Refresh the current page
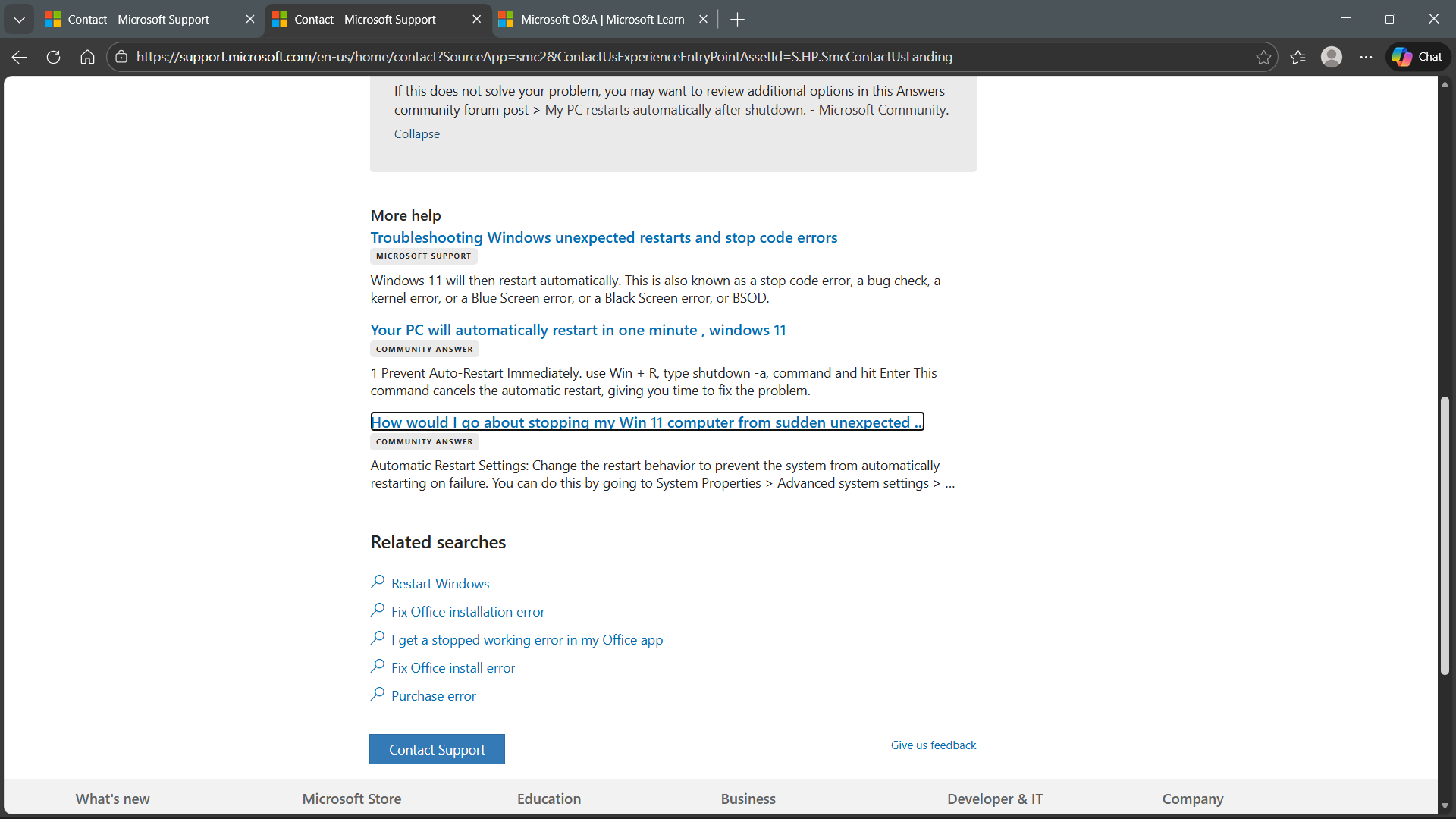This screenshot has width=1456, height=819. pyautogui.click(x=53, y=57)
